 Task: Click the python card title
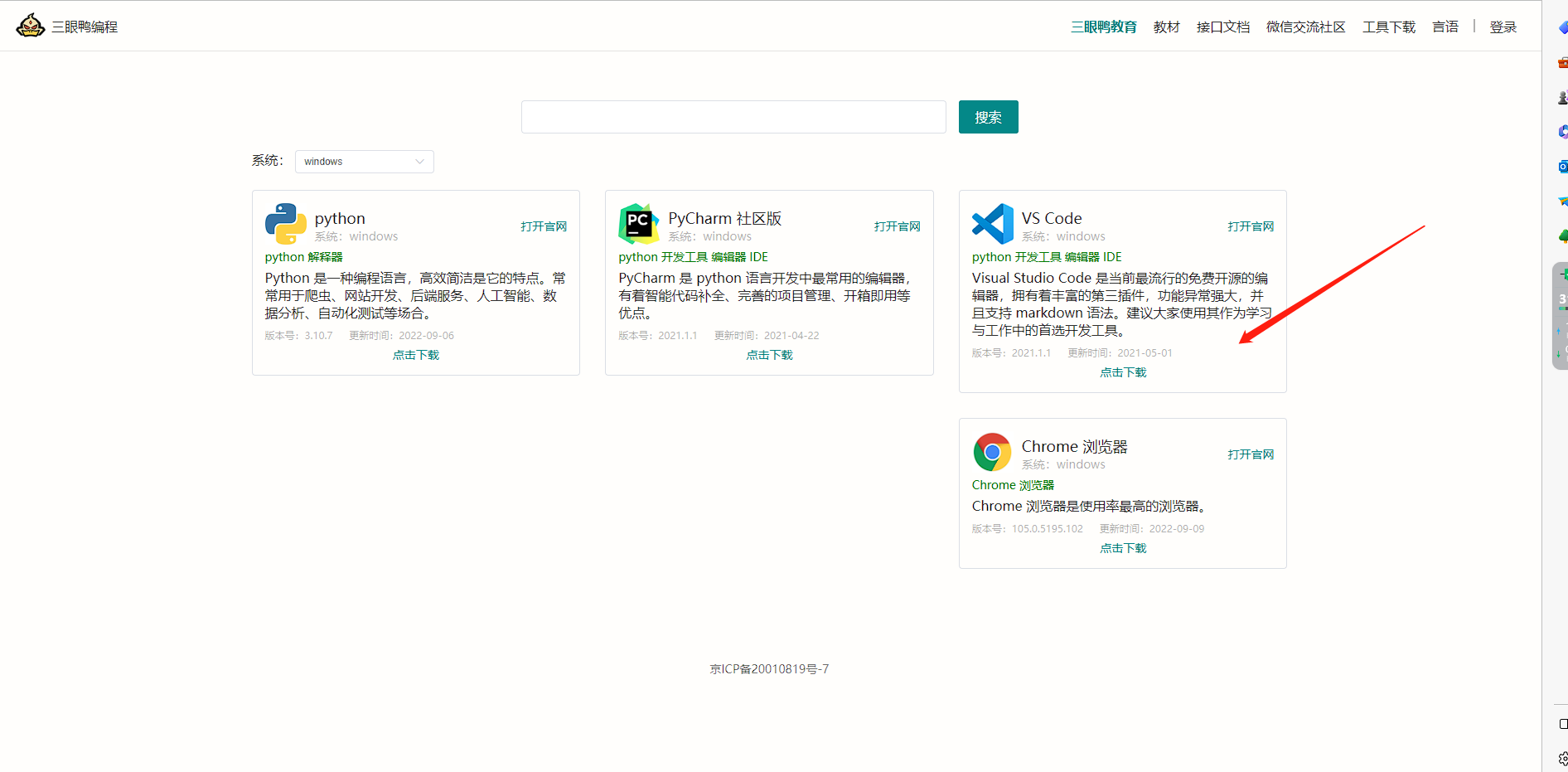pos(340,218)
